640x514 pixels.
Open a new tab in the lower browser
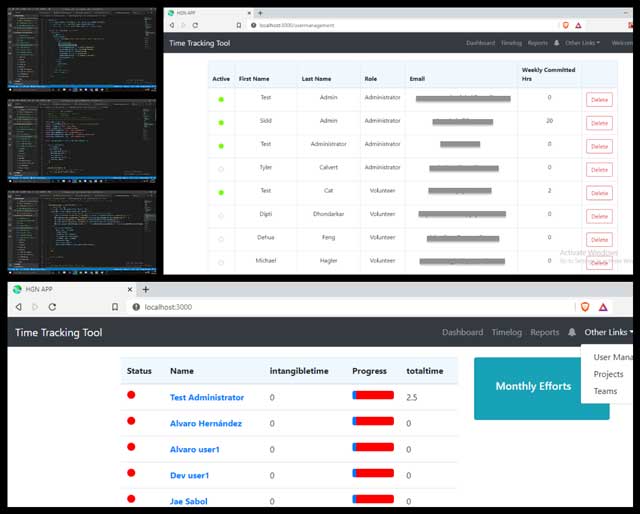(x=145, y=289)
